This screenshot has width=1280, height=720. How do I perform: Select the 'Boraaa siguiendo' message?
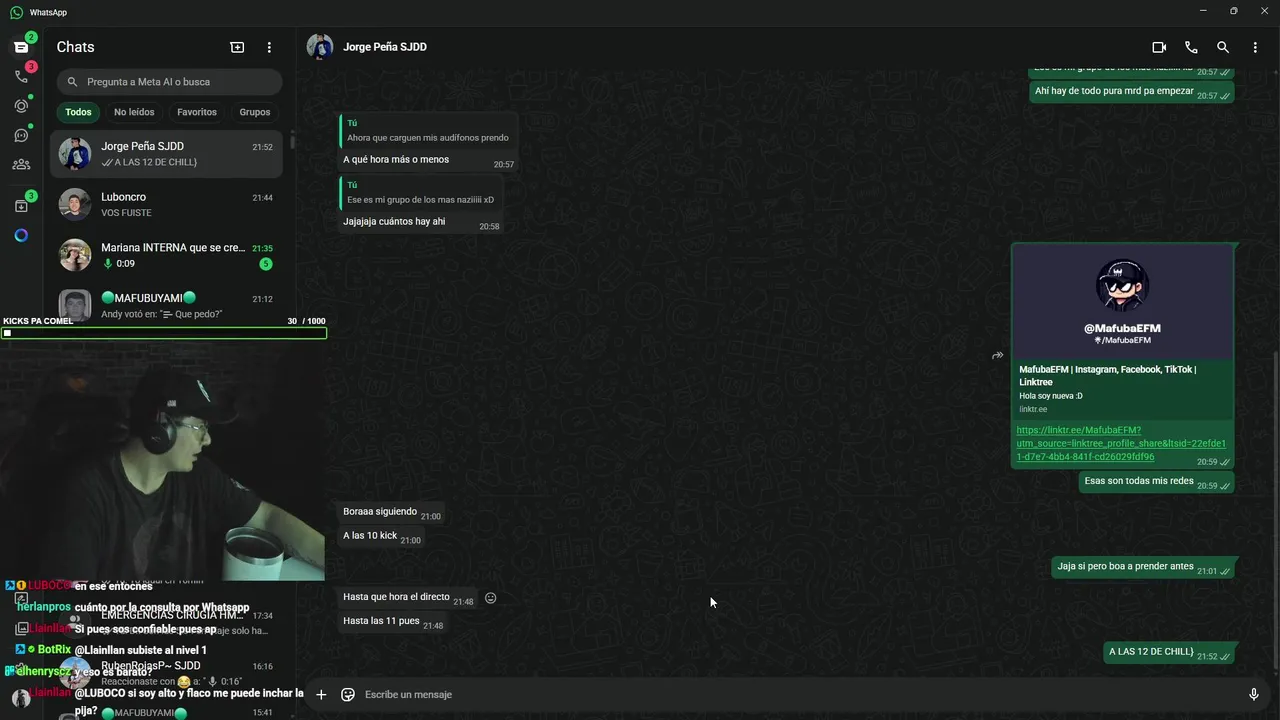pyautogui.click(x=392, y=512)
